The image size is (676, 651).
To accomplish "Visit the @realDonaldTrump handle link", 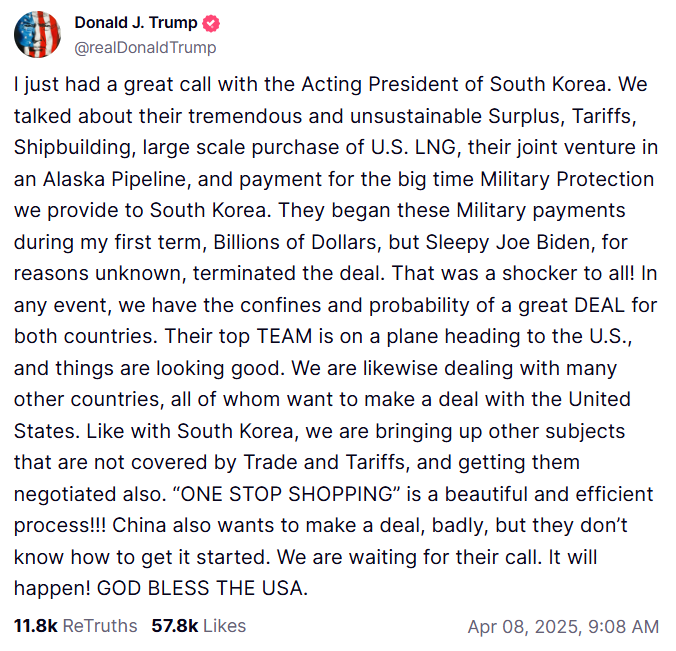I will click(x=145, y=48).
